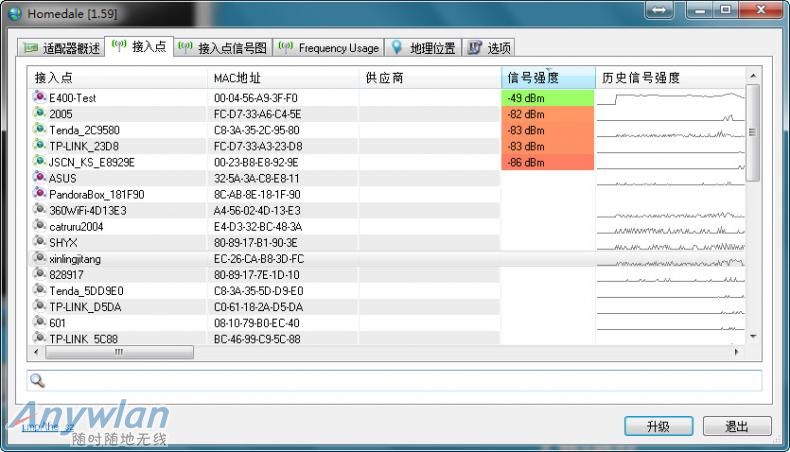Click the search magnifier icon
Image resolution: width=790 pixels, height=452 pixels.
[37, 380]
